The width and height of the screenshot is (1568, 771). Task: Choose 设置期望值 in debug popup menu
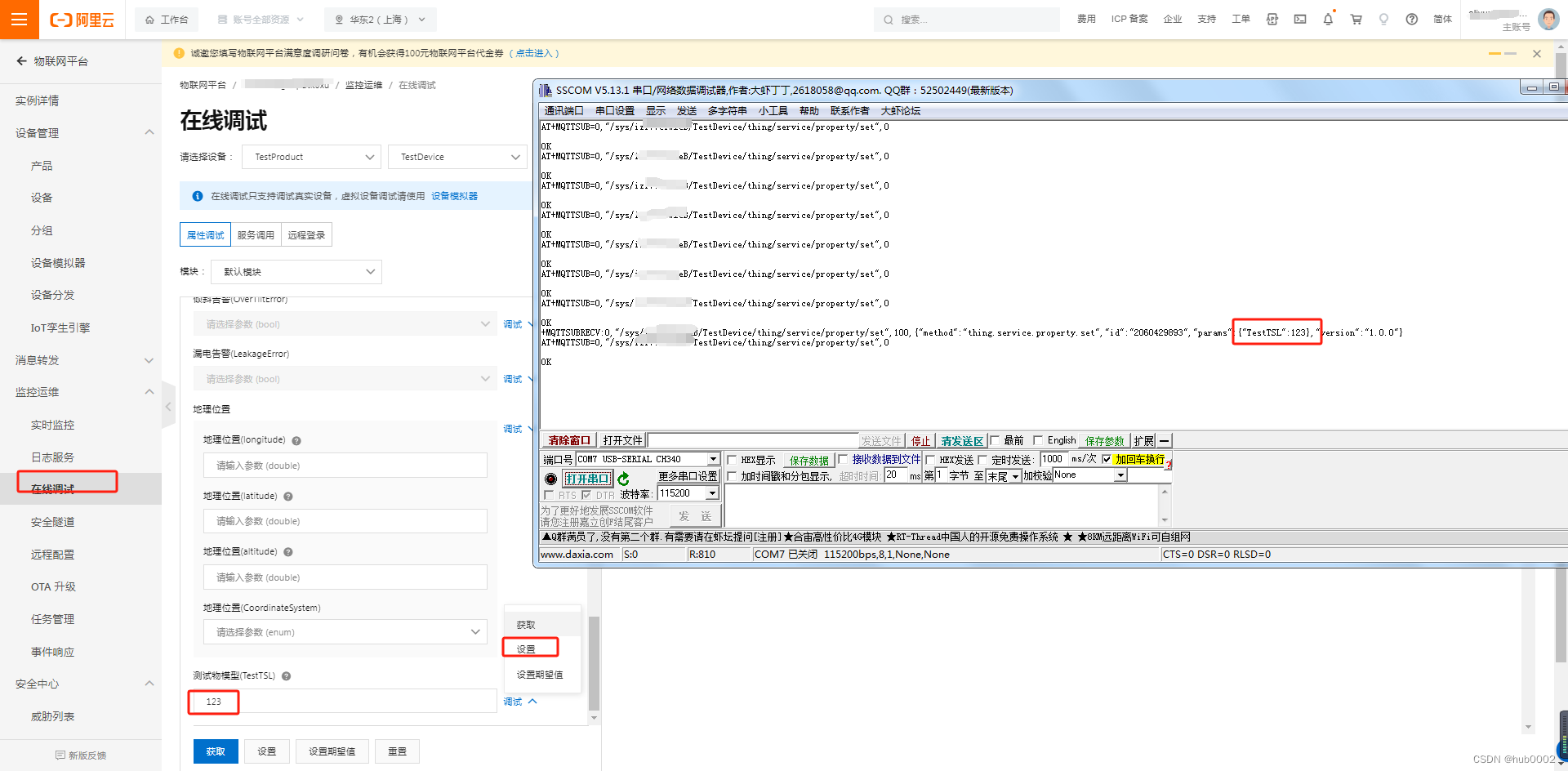pyautogui.click(x=540, y=675)
